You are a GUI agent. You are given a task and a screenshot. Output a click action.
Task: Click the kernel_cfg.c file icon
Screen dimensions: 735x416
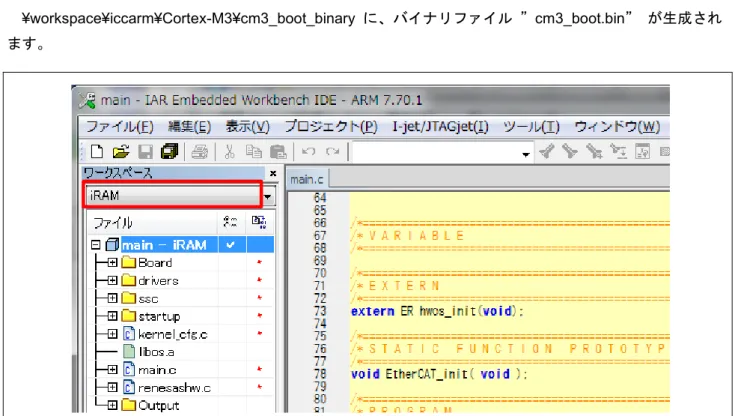coord(129,334)
